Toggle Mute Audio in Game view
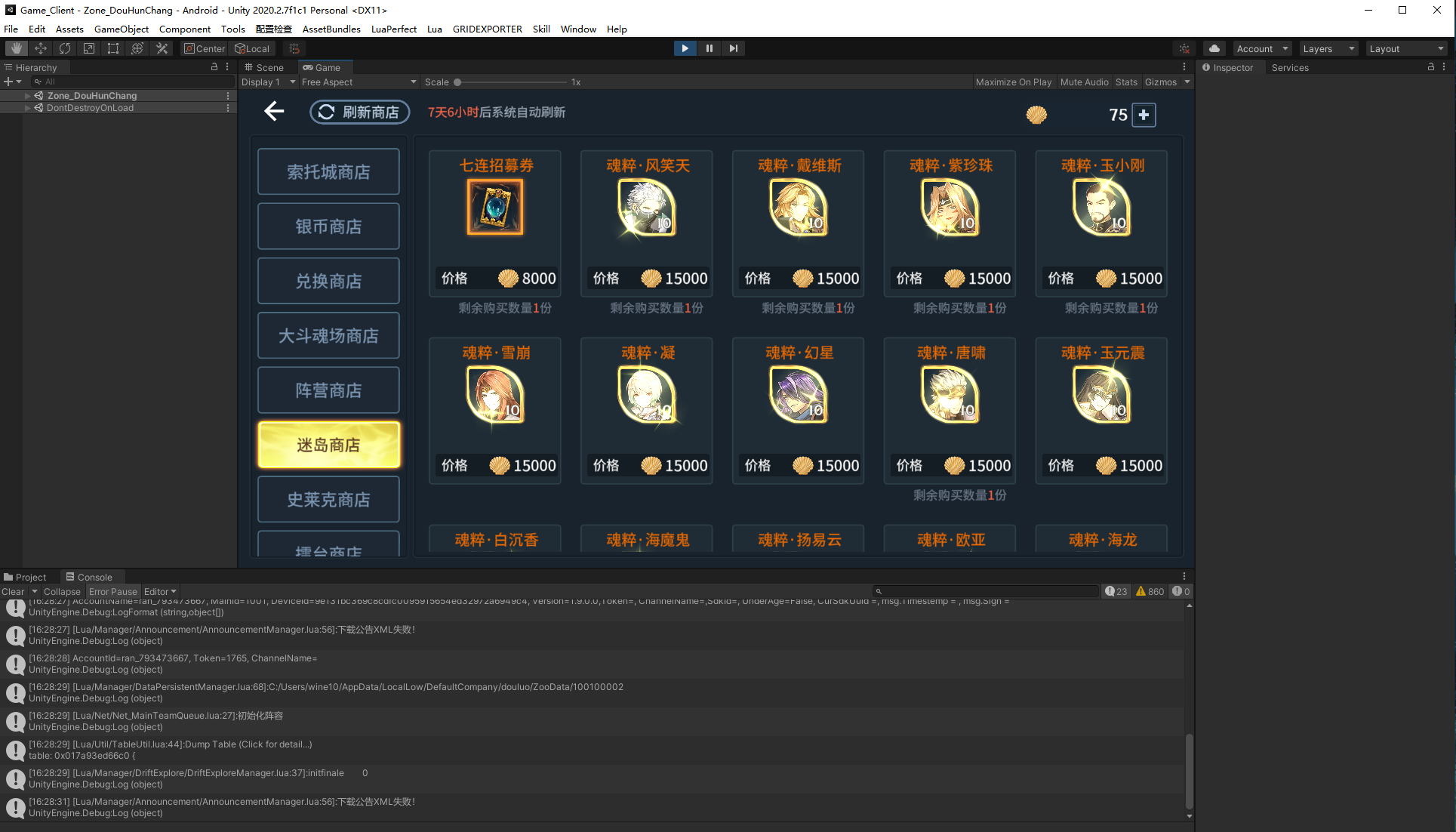Screen dimensions: 1456x832 (1084, 82)
